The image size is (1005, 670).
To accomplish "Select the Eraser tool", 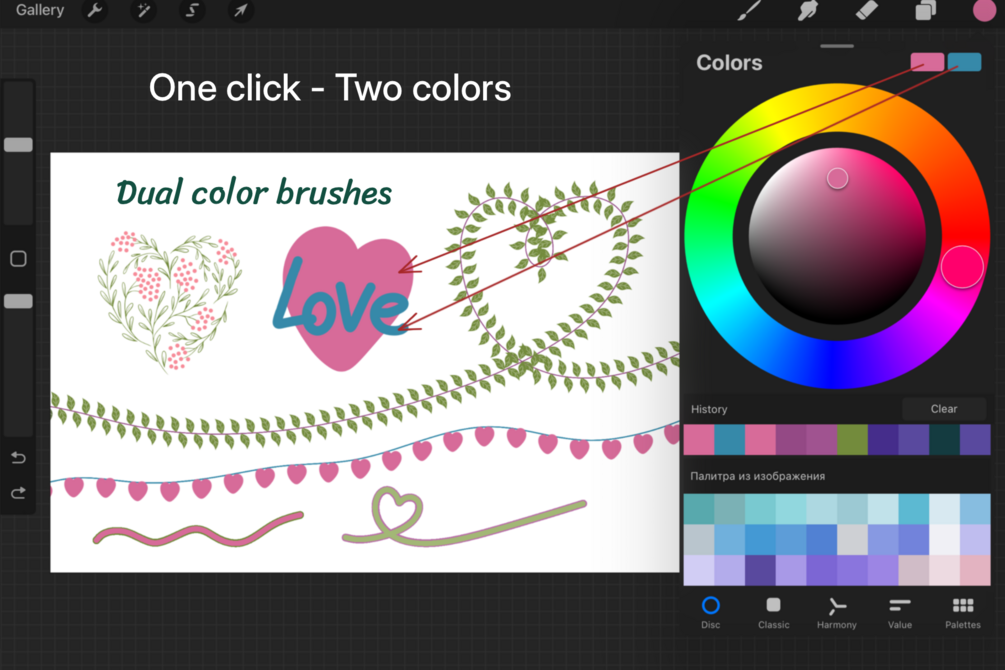I will (x=867, y=10).
